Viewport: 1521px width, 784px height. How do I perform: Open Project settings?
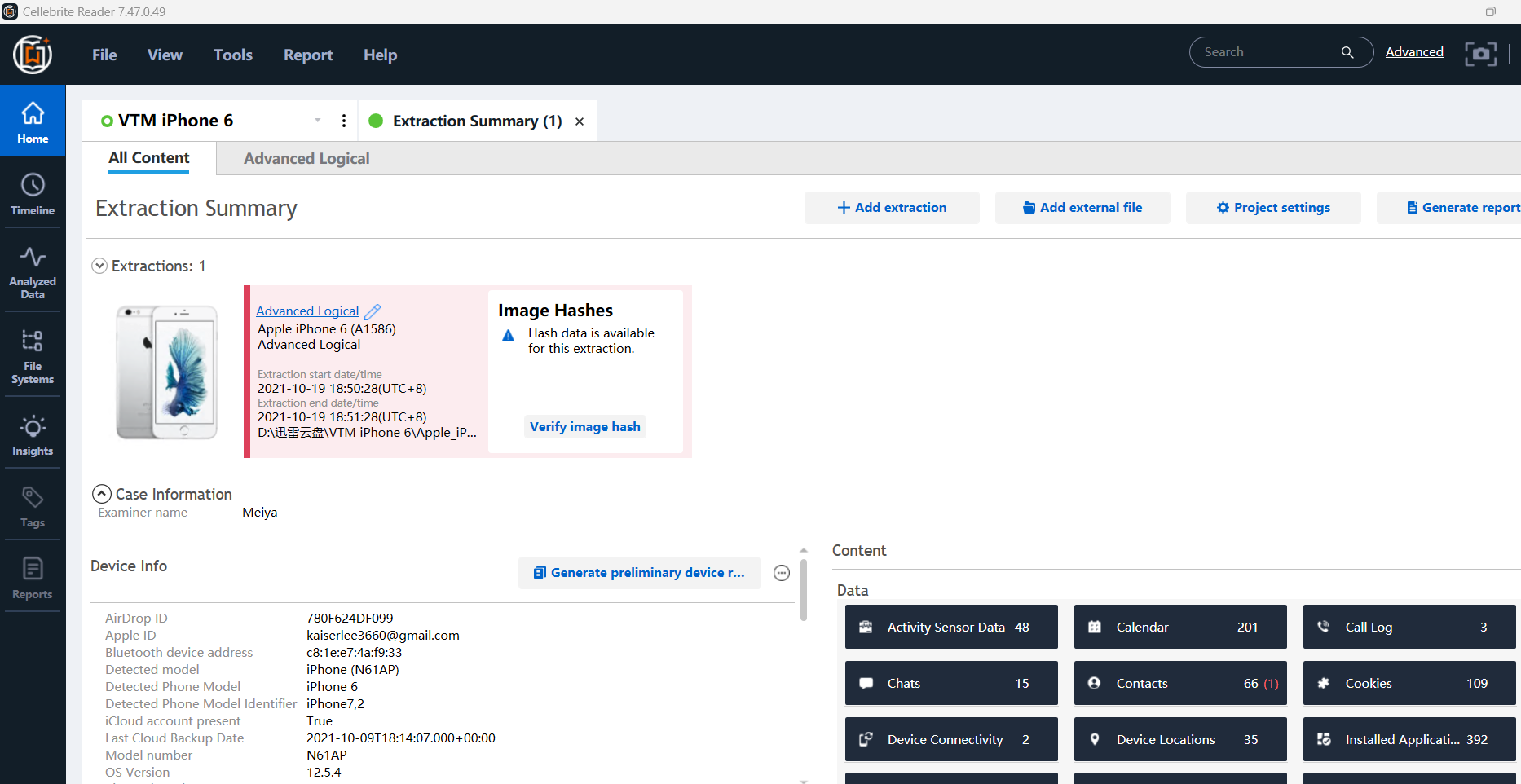[1273, 208]
